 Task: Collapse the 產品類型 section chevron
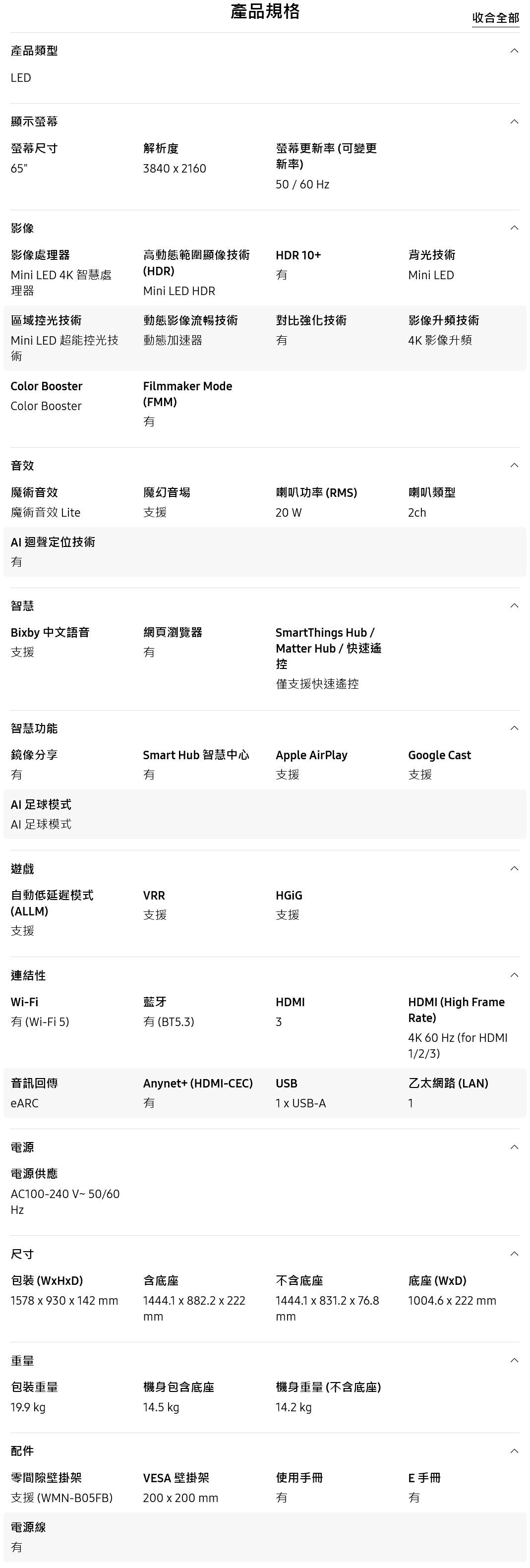514,51
